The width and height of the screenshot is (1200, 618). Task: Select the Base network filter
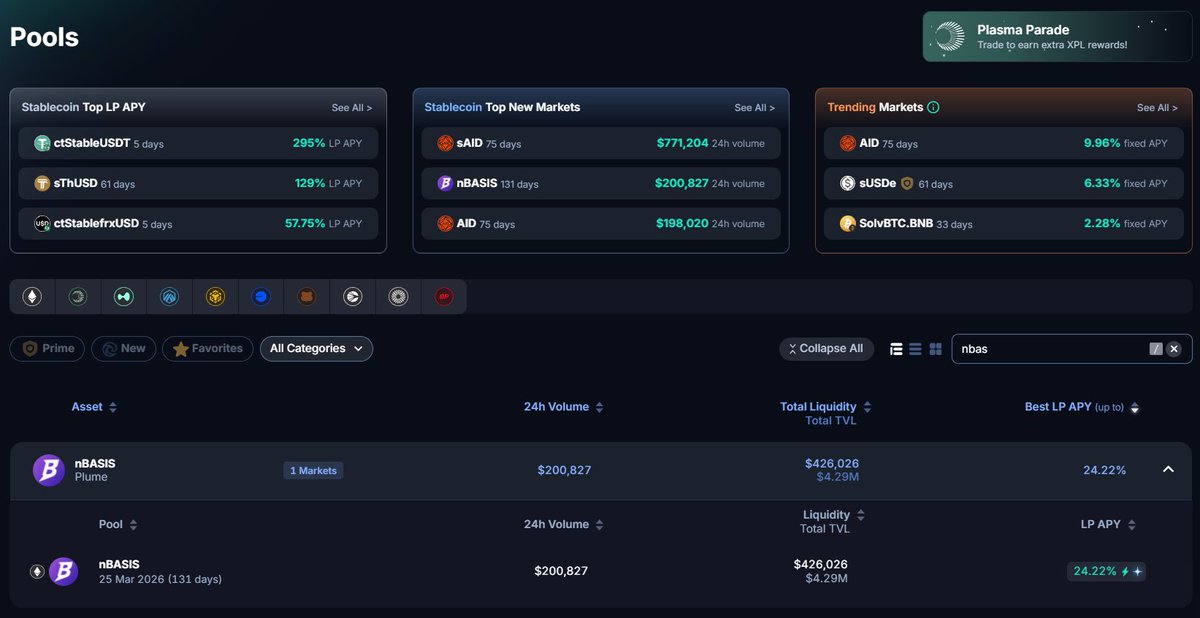[x=261, y=296]
